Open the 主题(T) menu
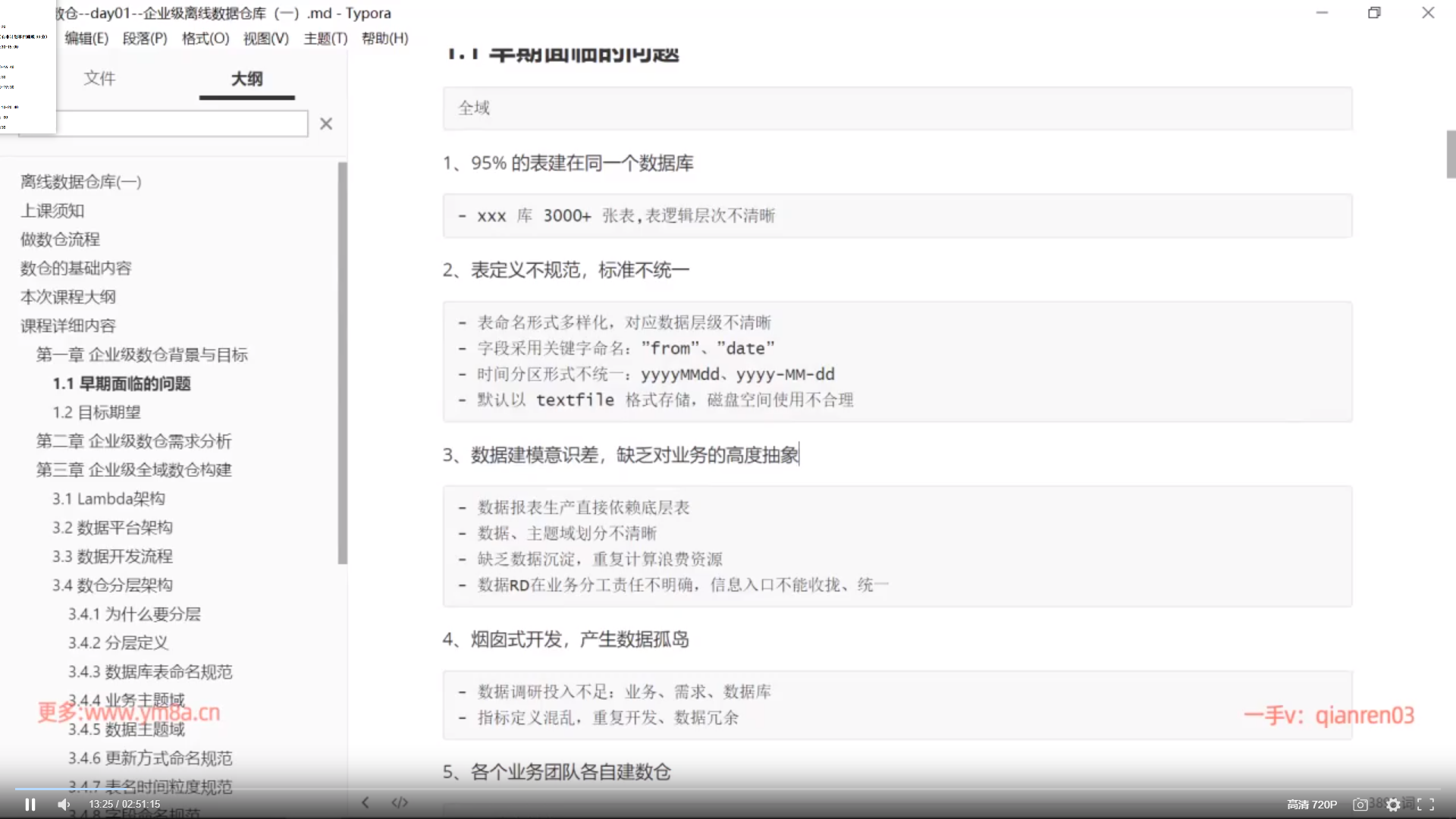 point(325,38)
